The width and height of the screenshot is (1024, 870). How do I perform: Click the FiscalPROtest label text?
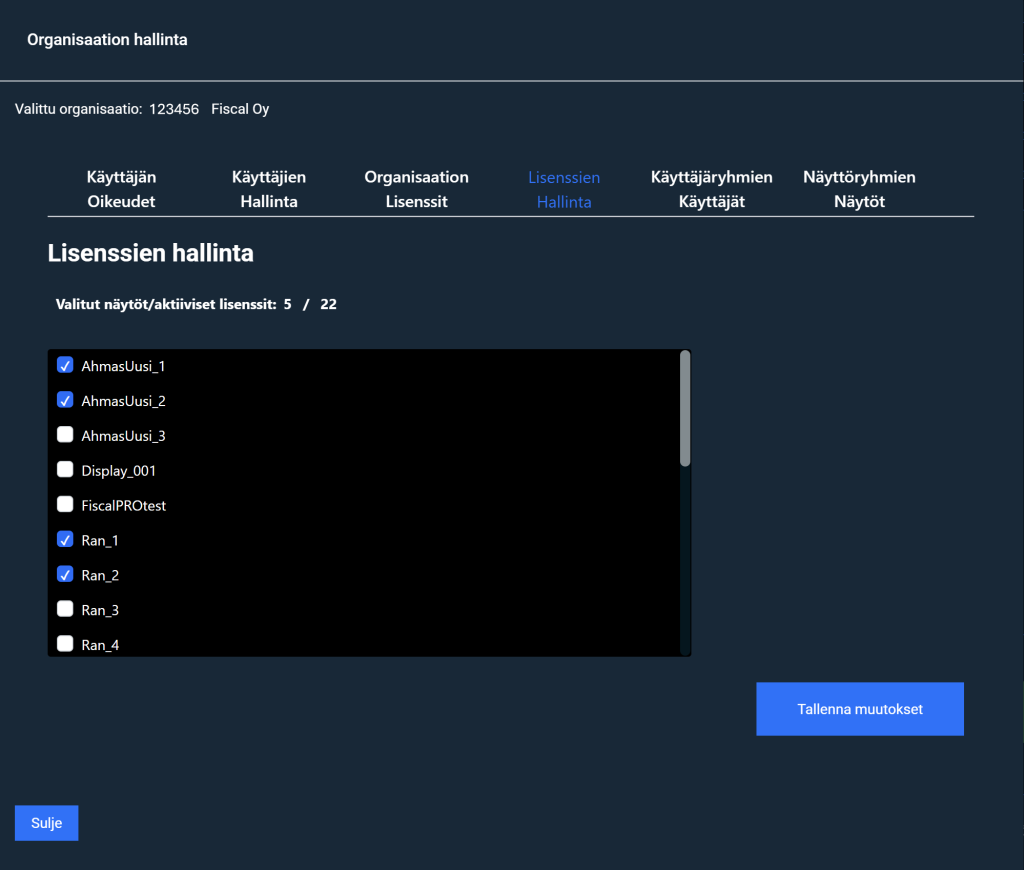pos(124,506)
